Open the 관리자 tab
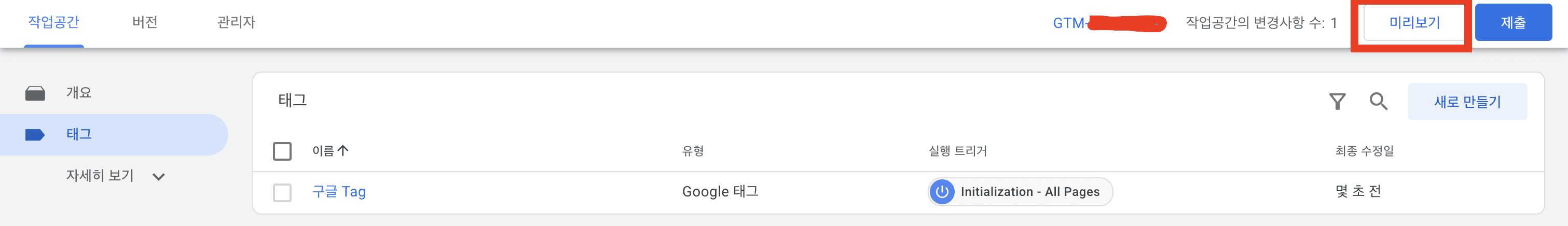Image resolution: width=1568 pixels, height=226 pixels. (236, 22)
